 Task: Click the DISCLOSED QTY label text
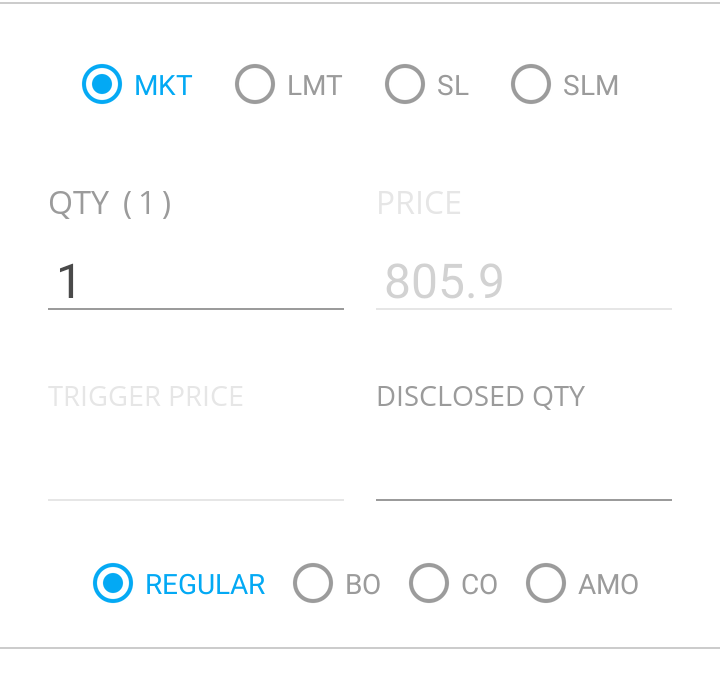(x=481, y=396)
